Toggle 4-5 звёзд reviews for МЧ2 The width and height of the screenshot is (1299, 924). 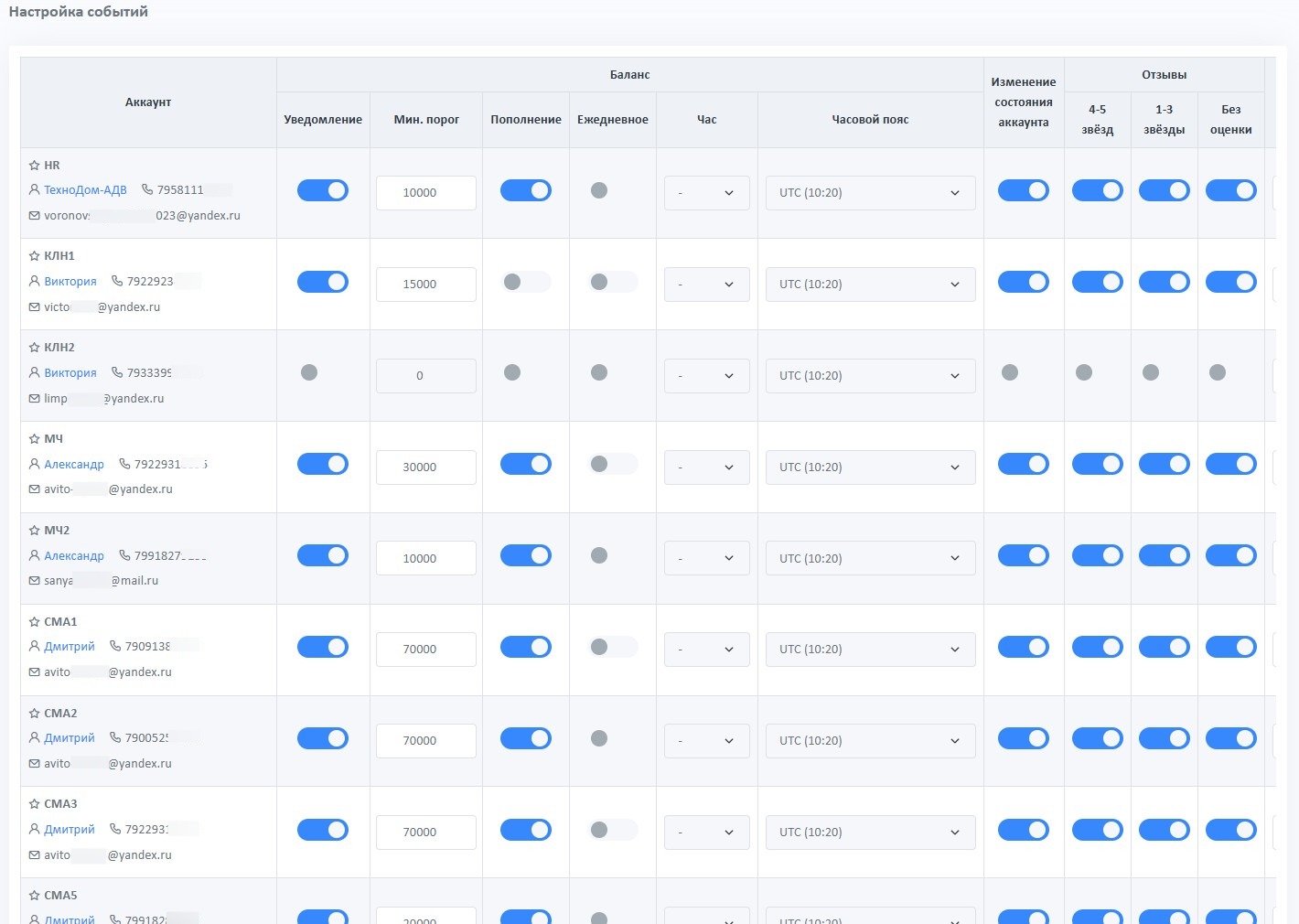(1098, 556)
